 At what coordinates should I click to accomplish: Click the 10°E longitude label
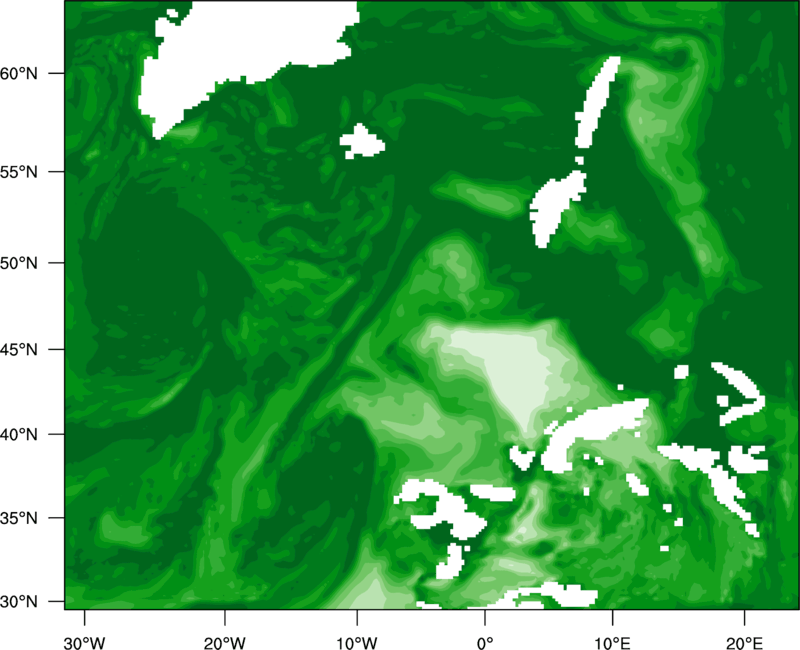[x=612, y=643]
